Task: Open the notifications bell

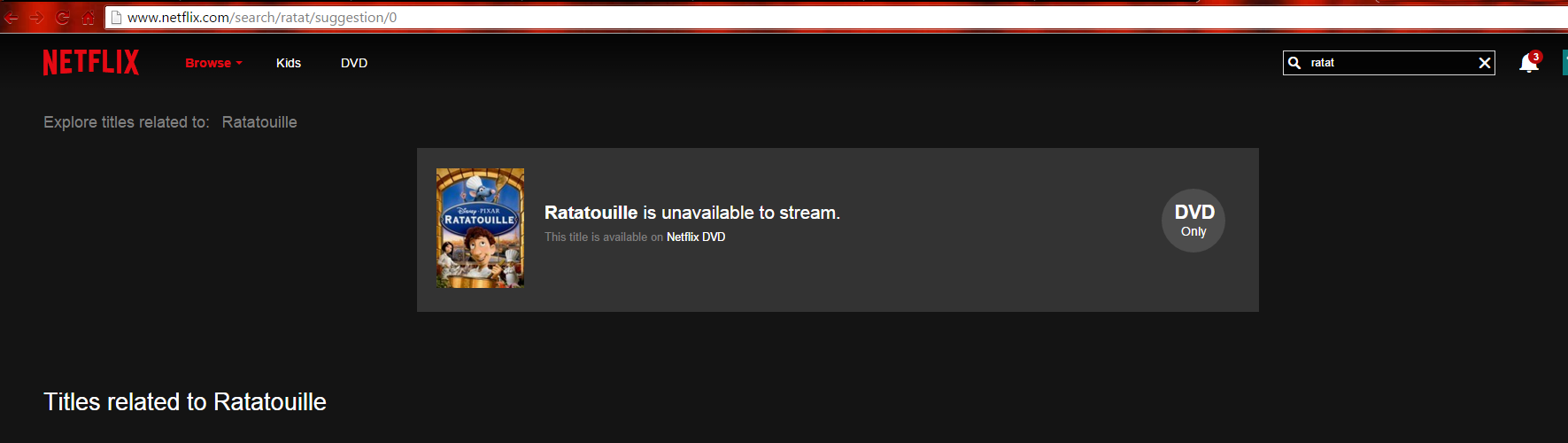Action: point(1528,64)
